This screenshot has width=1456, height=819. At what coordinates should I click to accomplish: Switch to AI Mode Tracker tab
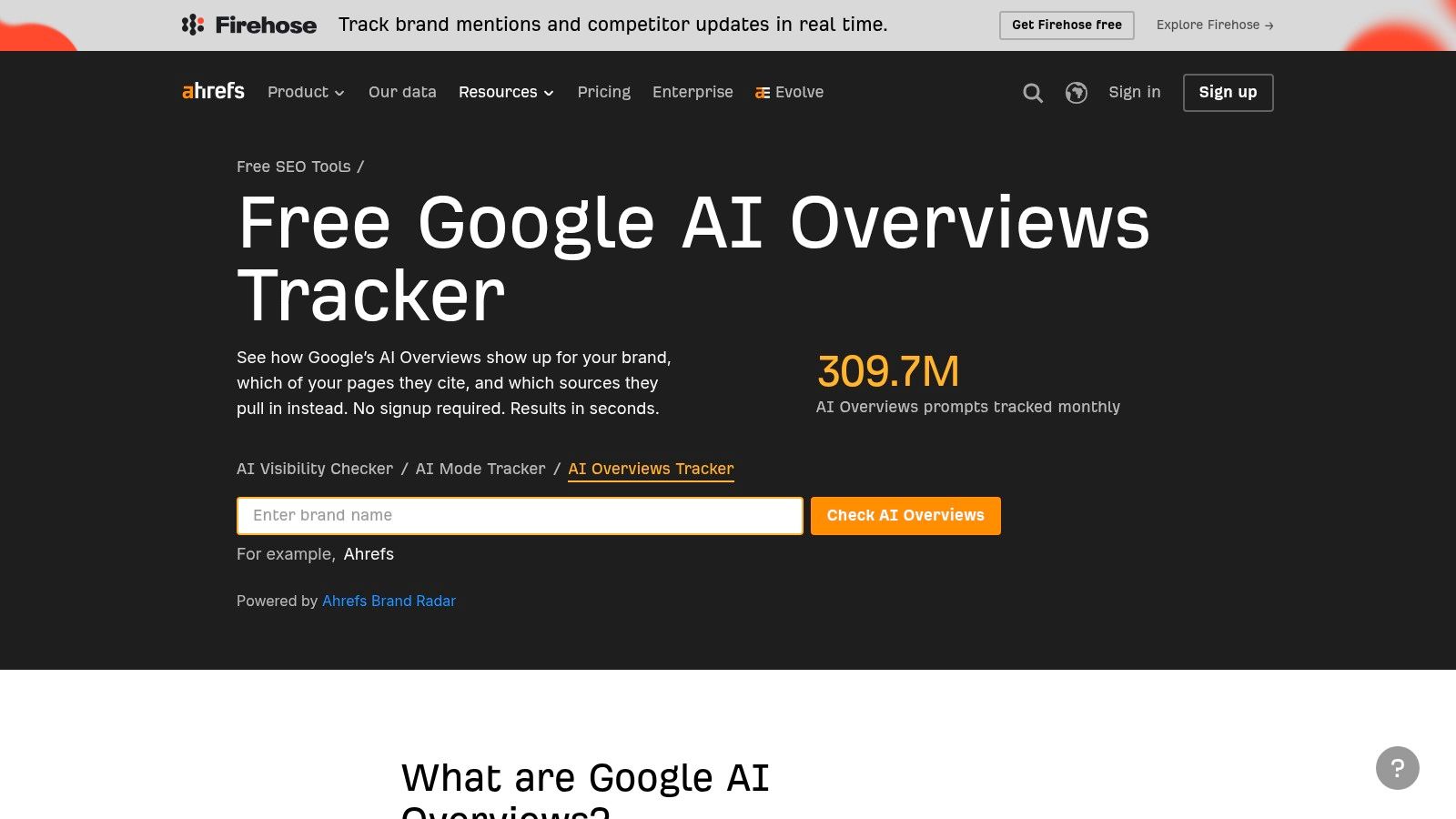480,469
